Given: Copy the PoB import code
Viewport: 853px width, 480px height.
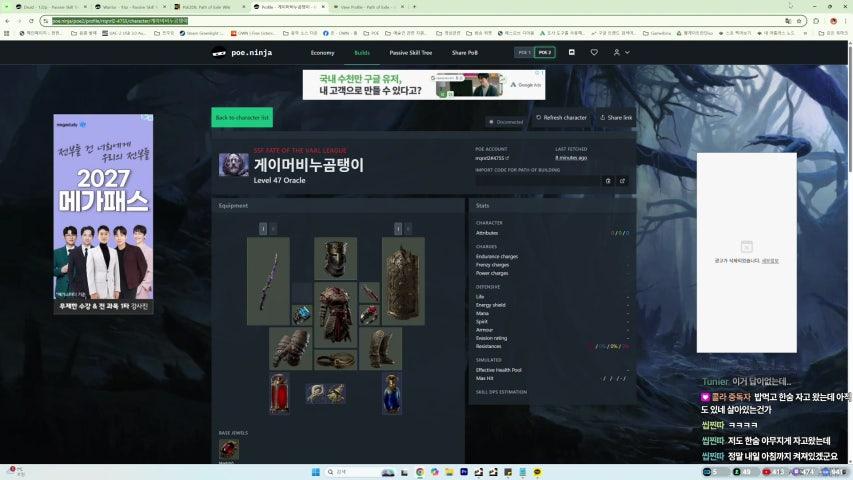Looking at the screenshot, I should 608,181.
